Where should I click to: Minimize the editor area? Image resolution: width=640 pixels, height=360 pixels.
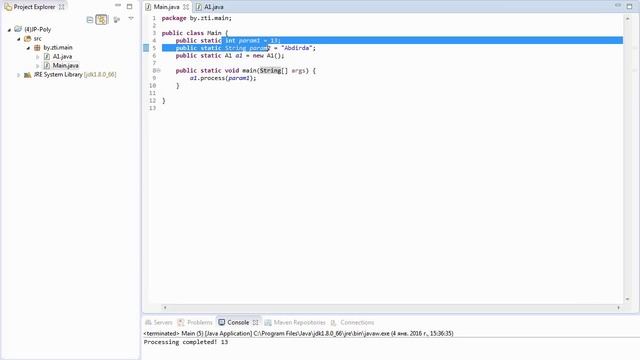[618, 6]
